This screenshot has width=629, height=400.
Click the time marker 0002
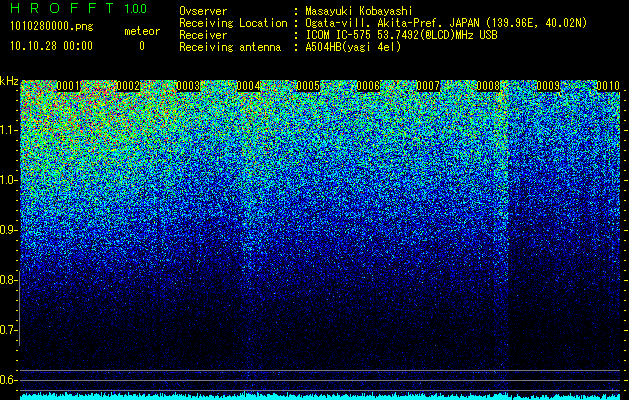(x=128, y=86)
